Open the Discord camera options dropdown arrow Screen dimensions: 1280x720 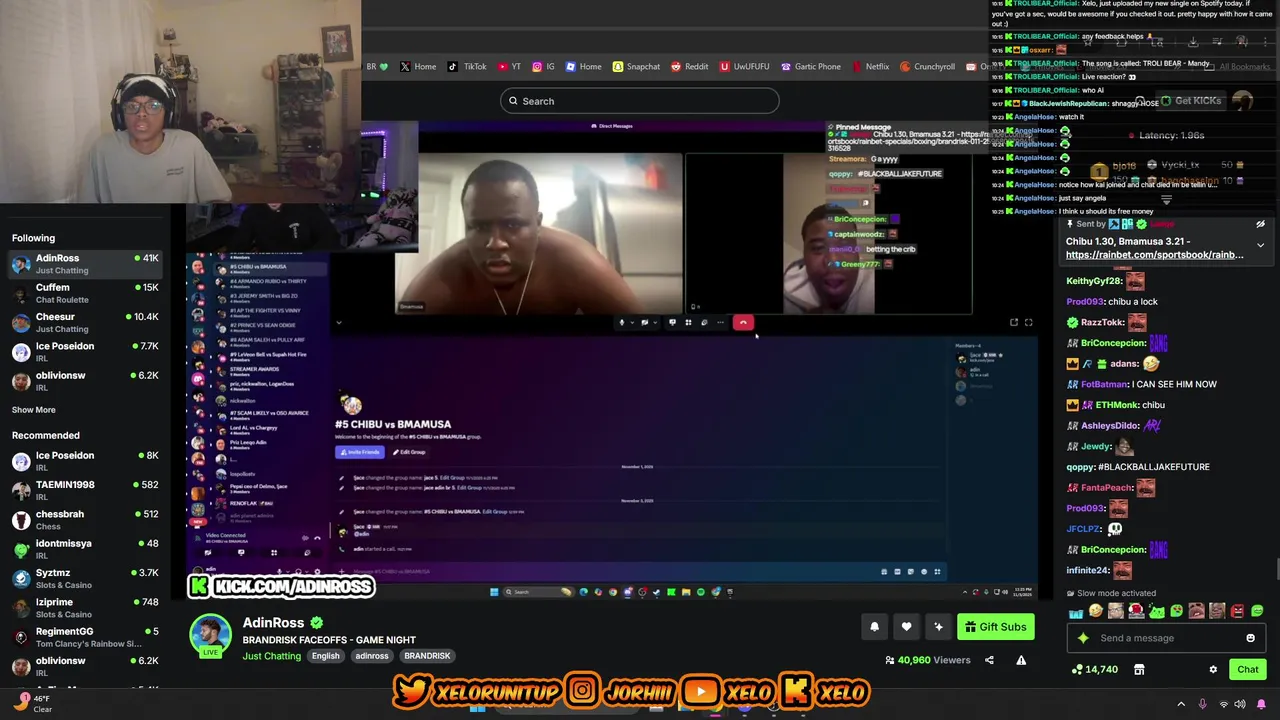(x=655, y=322)
